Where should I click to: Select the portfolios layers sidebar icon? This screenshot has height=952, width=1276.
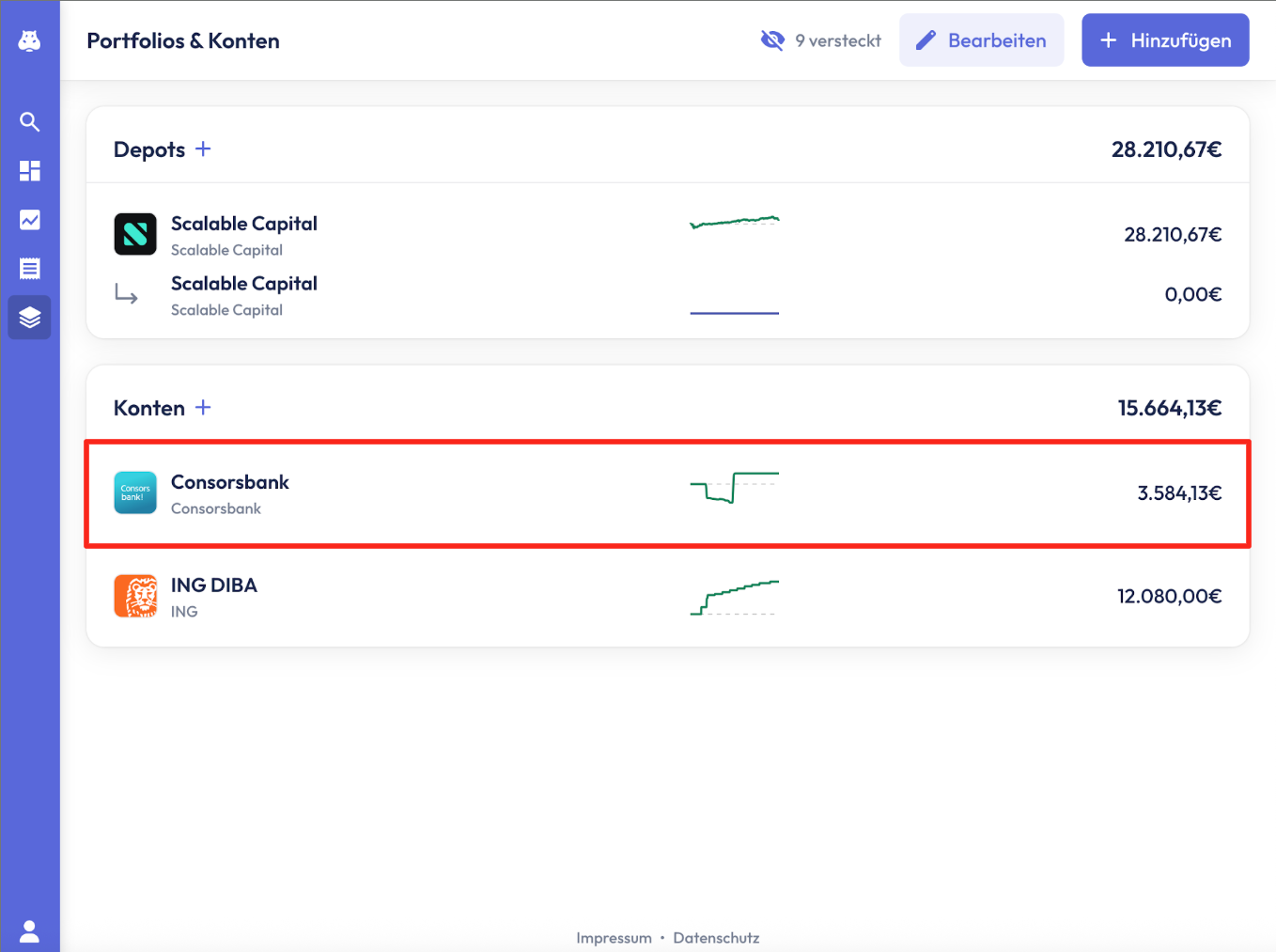point(29,318)
